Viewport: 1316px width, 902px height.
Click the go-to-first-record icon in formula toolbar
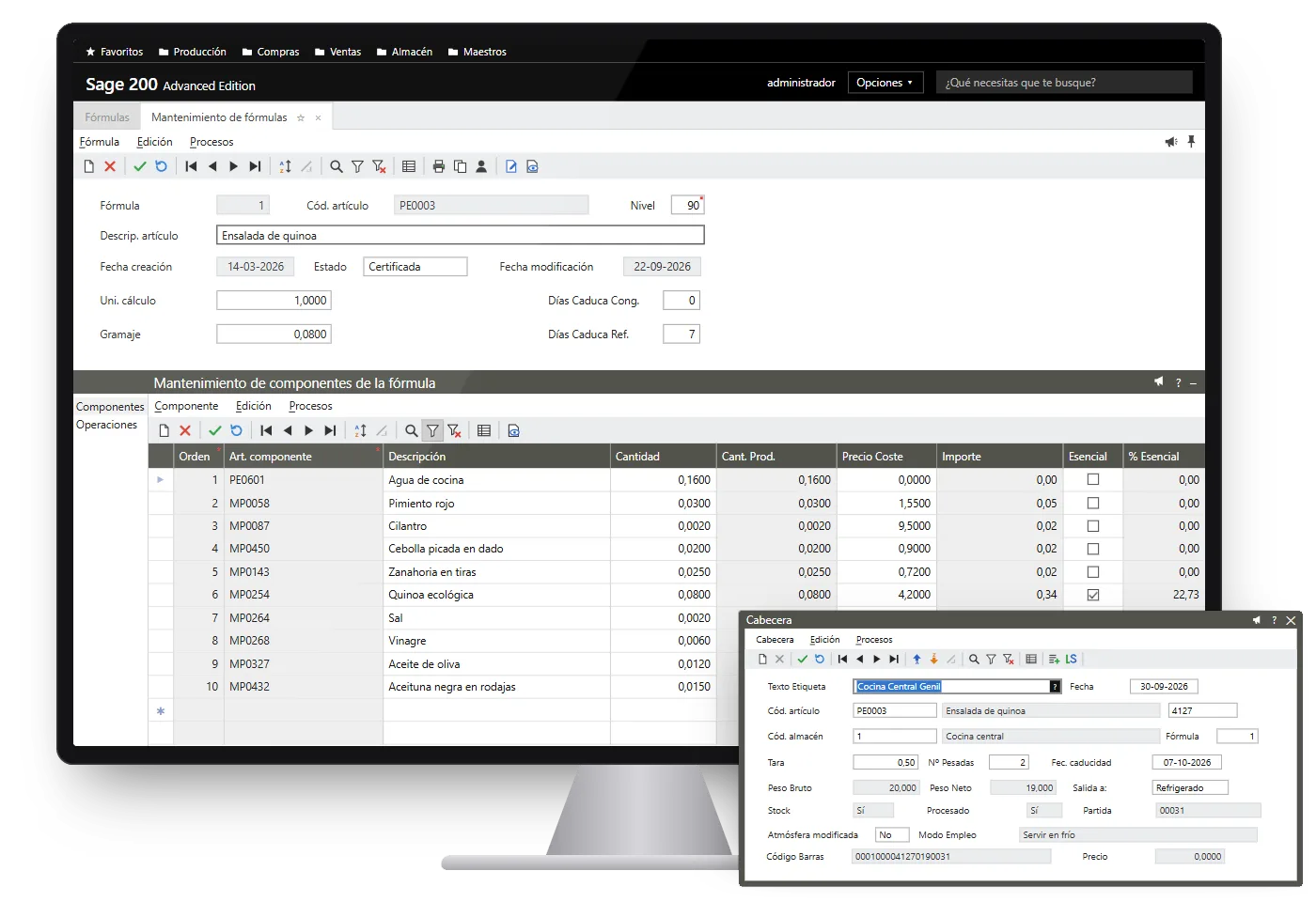[191, 166]
